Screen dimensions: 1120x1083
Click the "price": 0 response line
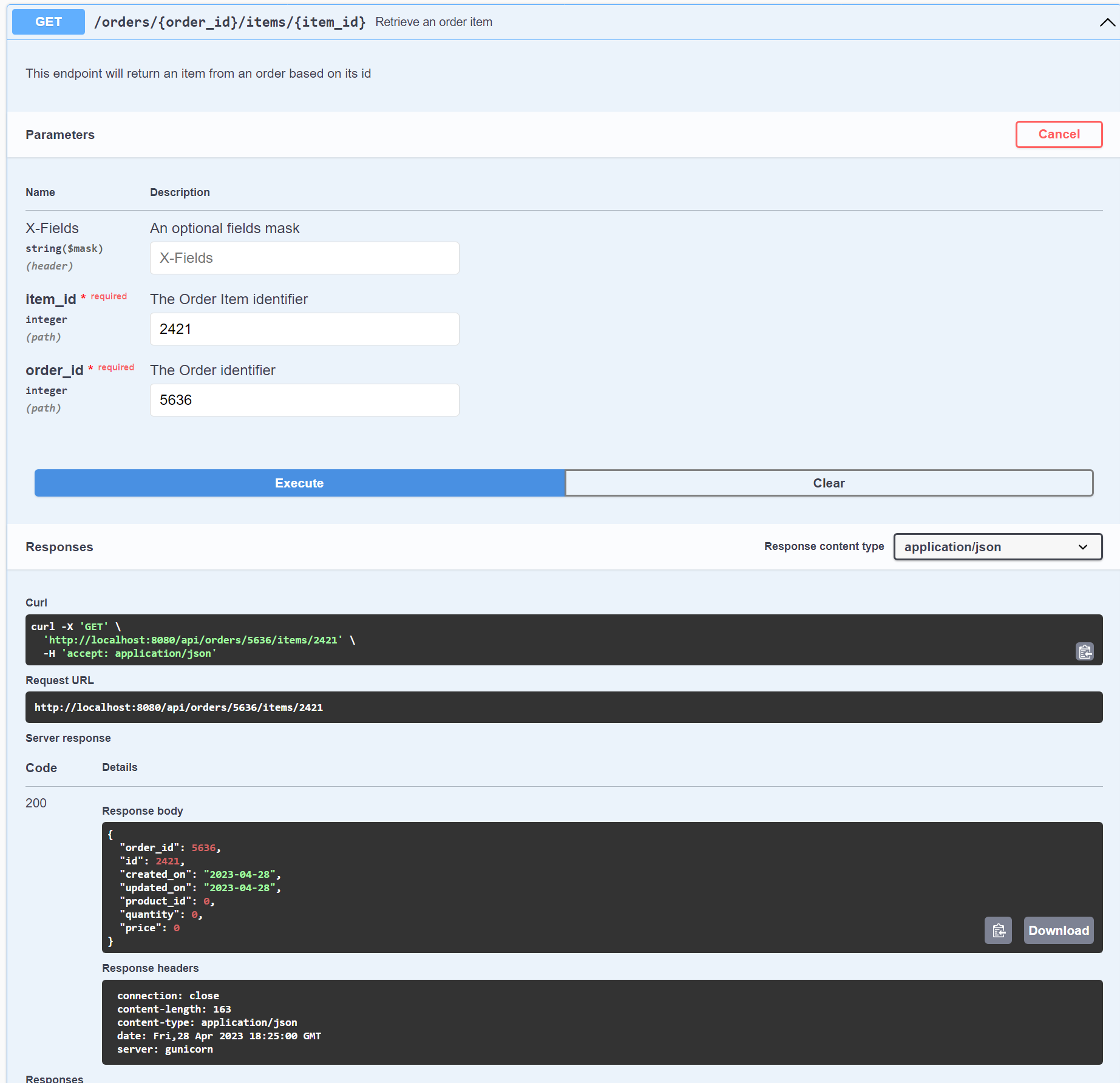pyautogui.click(x=149, y=928)
